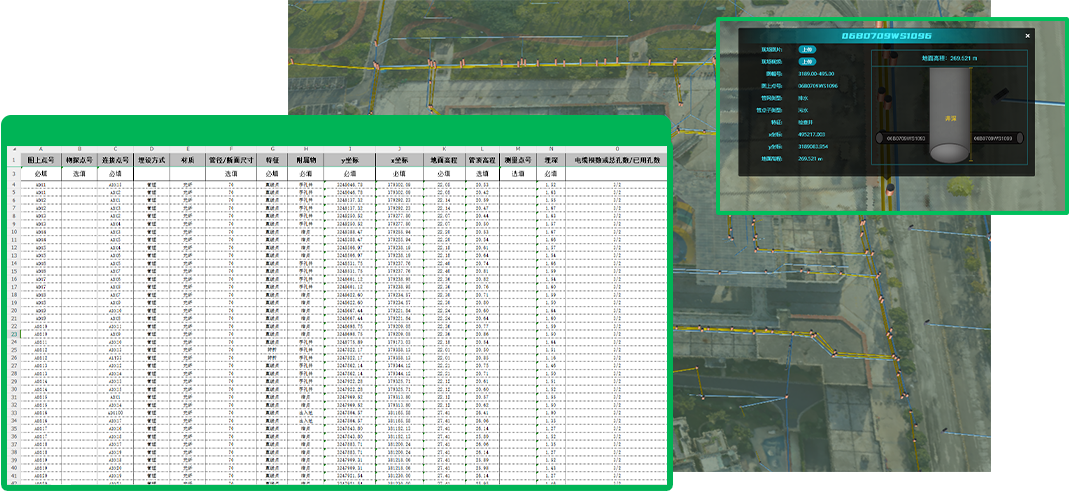Screen dimensions: 1069x492
Task: Click the 图上点号 header cell
Action: click(x=41, y=159)
